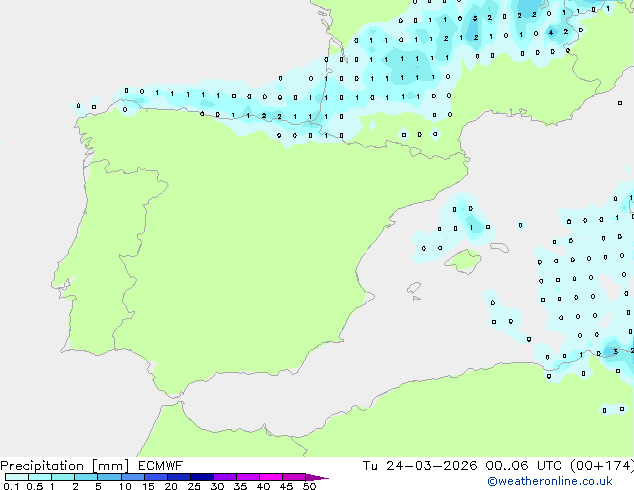Click the legend label "25"

[194, 486]
